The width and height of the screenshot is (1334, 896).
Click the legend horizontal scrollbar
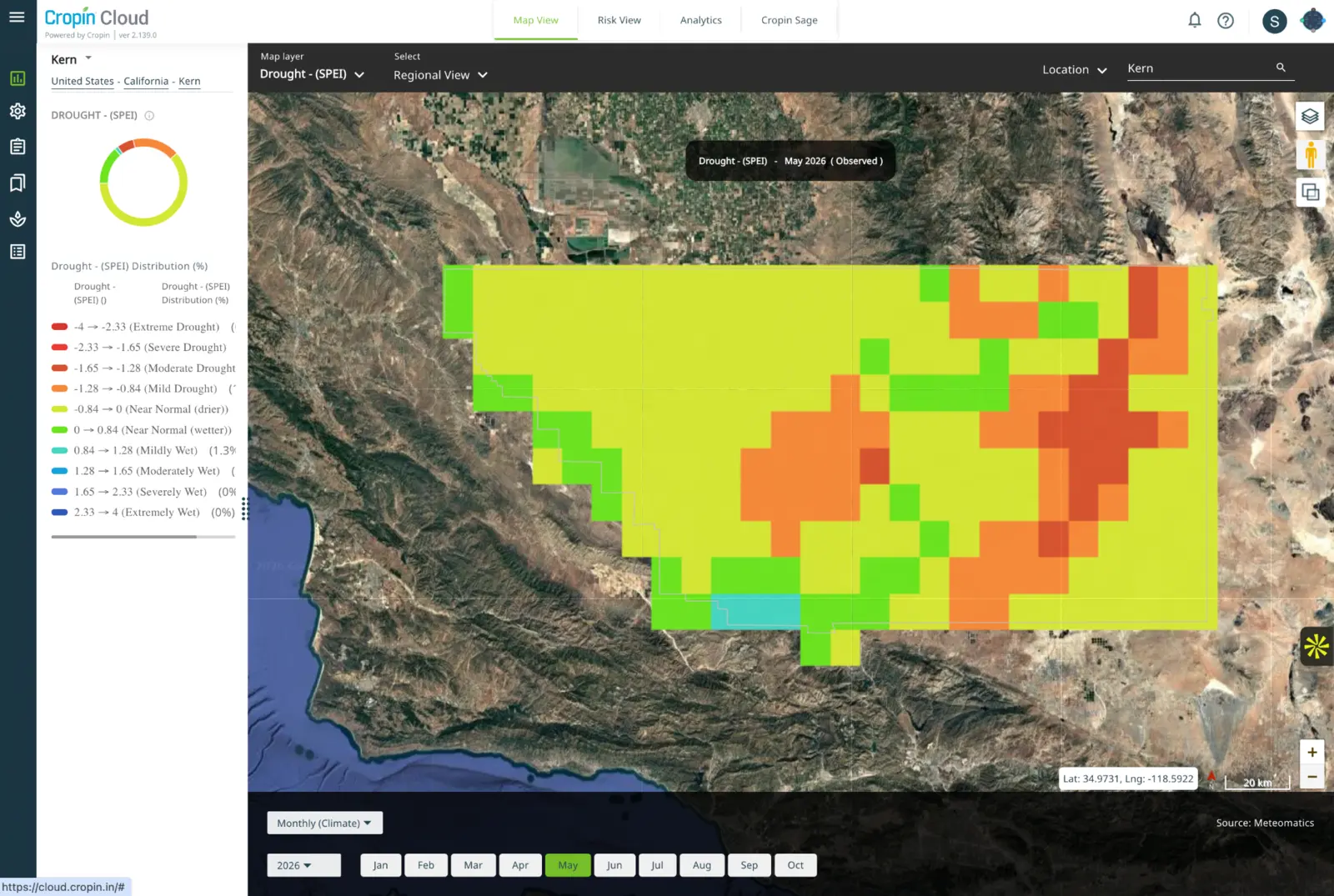[x=124, y=537]
